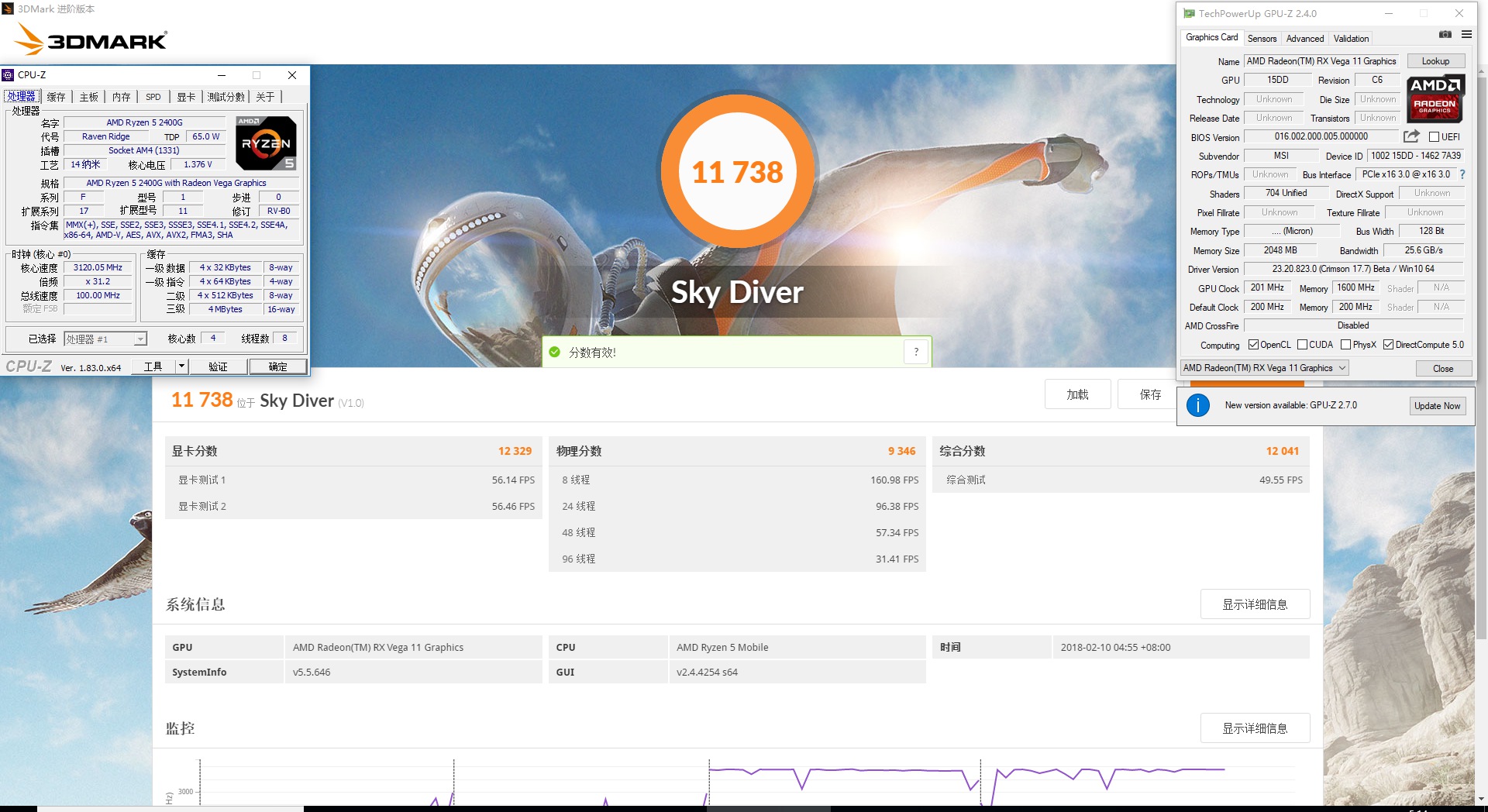The image size is (1488, 812).
Task: Click the Bus Interface question mark in GPU-Z
Action: pos(1462,174)
